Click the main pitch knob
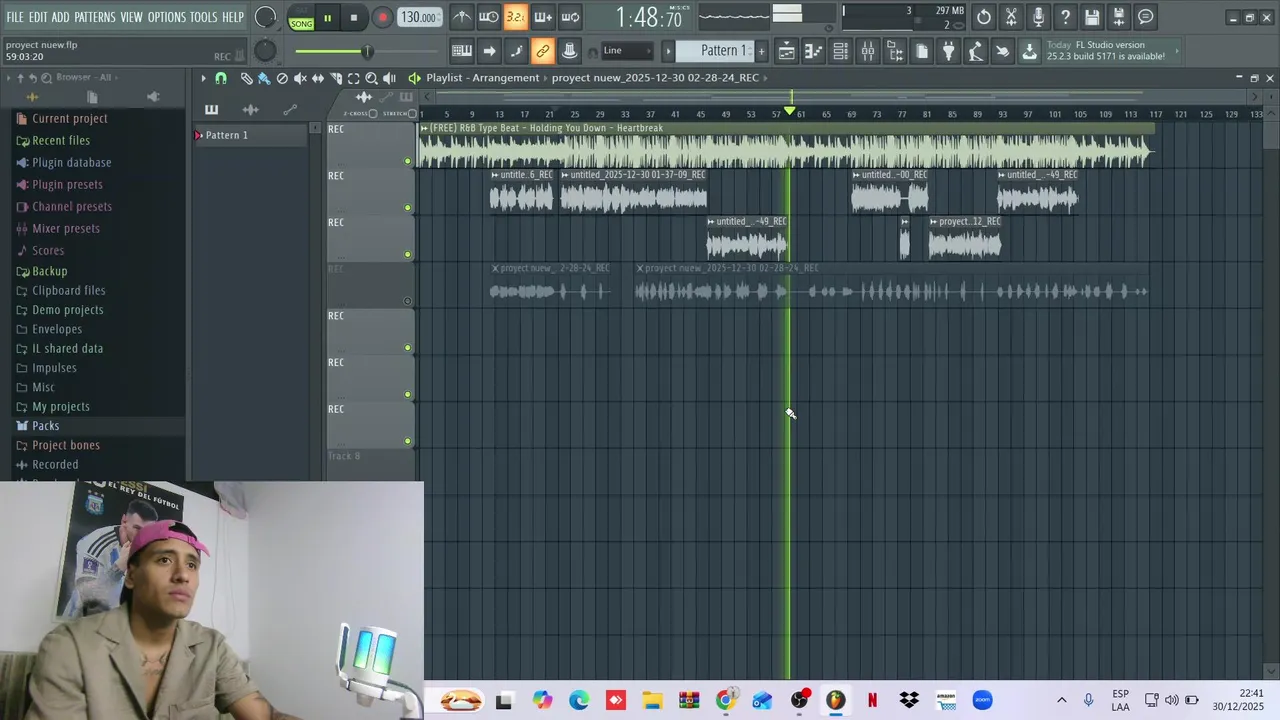1280x720 pixels. point(265,51)
